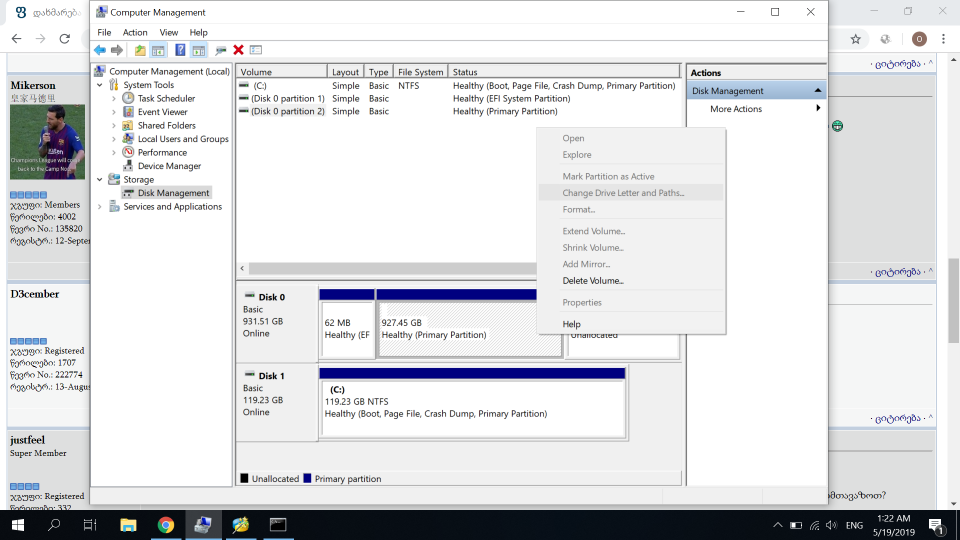Viewport: 960px width, 540px height.
Task: Click the blue Back arrow in toolbar
Action: point(100,50)
